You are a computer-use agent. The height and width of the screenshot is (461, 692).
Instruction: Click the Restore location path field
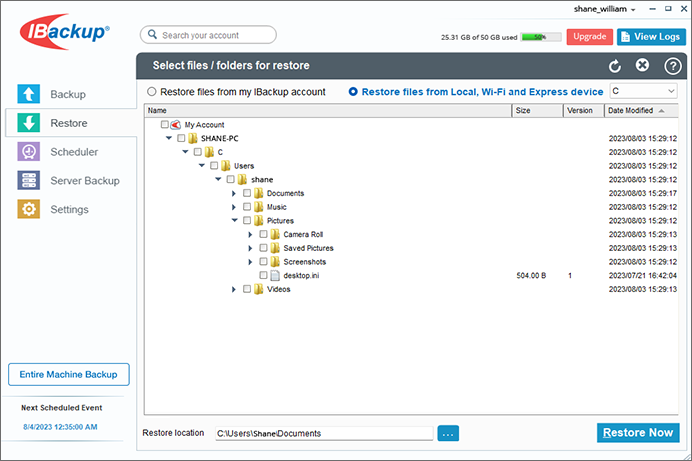click(x=322, y=433)
